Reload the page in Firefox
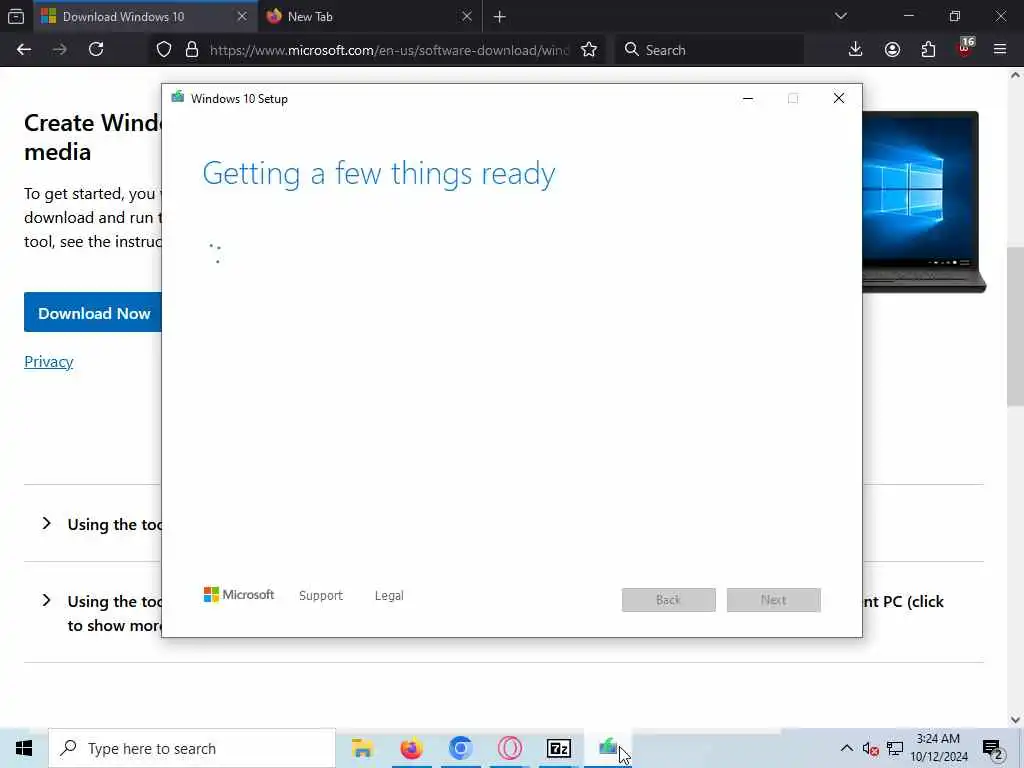The height and width of the screenshot is (768, 1024). (x=96, y=50)
